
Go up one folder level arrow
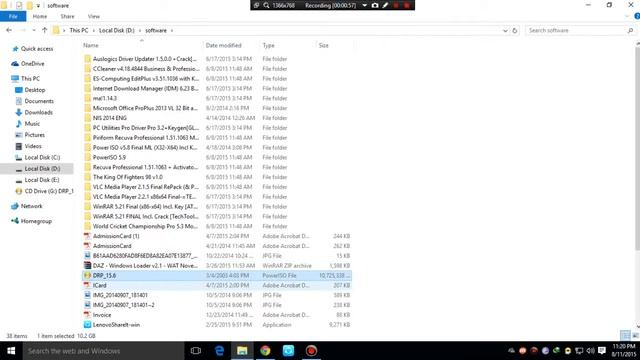[44, 30]
